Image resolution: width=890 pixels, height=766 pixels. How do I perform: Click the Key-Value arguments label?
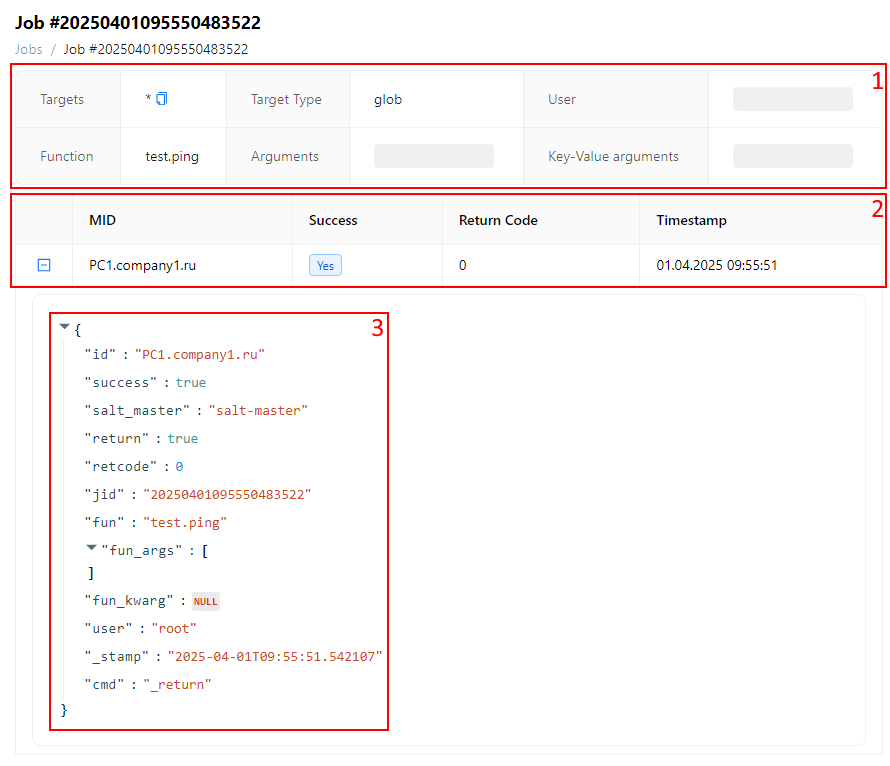(613, 157)
